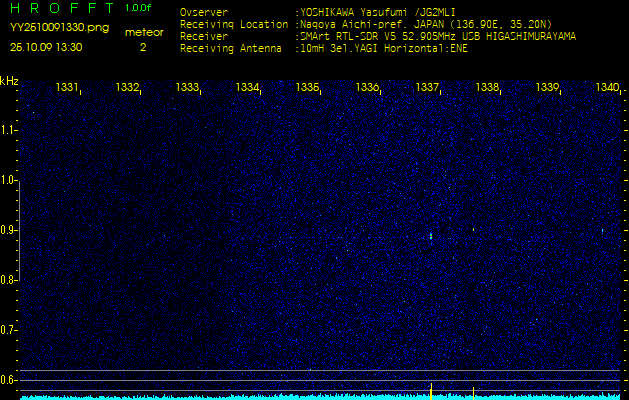Click the bright meteor echo below 1337
Viewport: 629px width, 400px height.
(430, 237)
